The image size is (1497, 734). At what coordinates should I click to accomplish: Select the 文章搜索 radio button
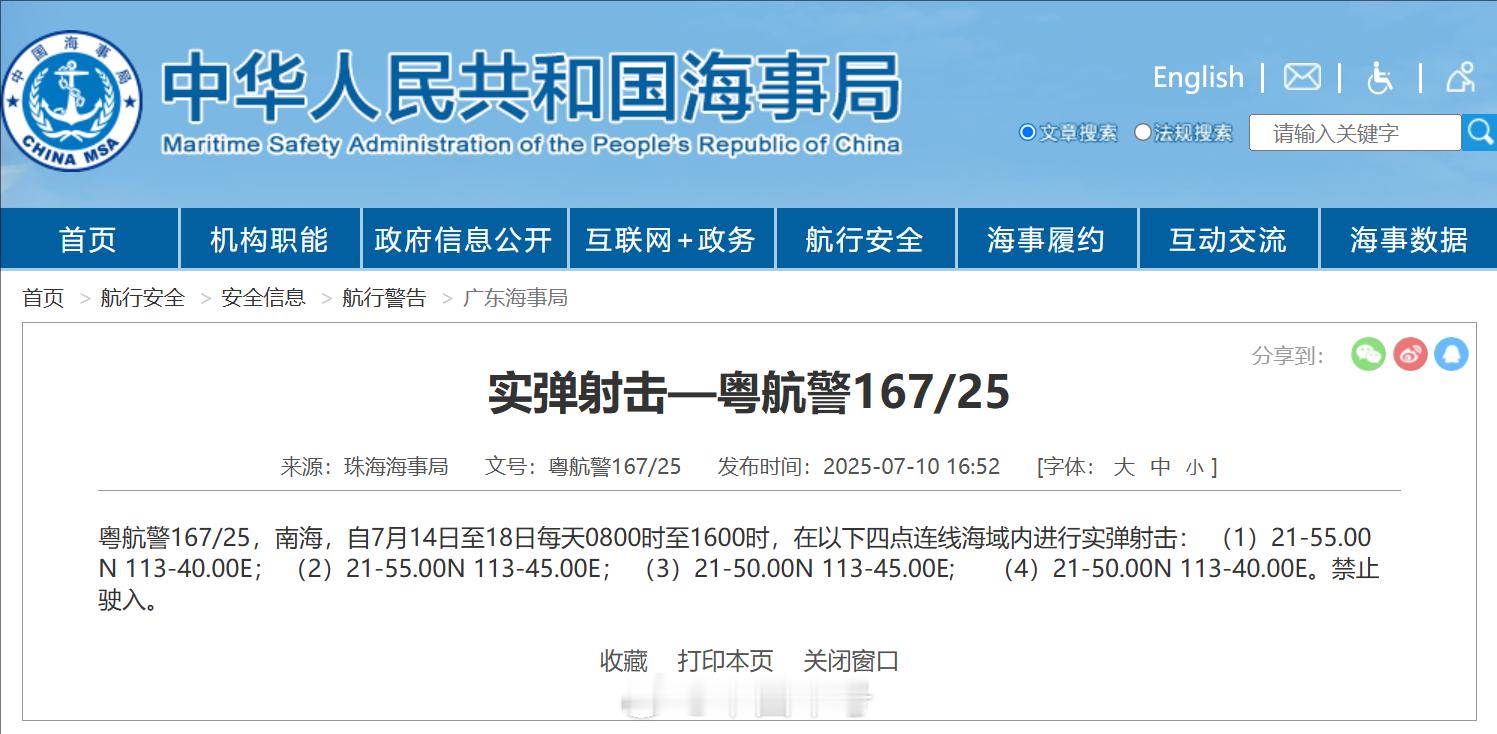[1027, 132]
